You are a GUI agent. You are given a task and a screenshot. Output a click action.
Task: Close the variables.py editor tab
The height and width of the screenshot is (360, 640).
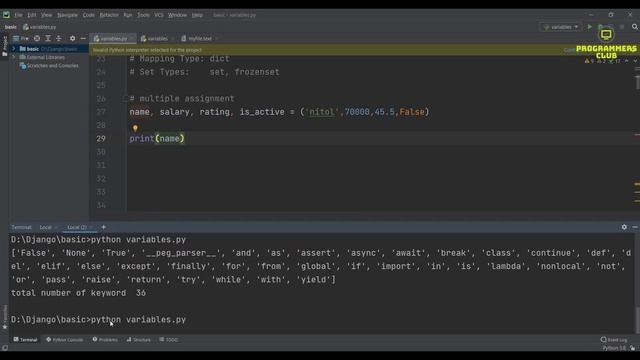click(x=131, y=38)
